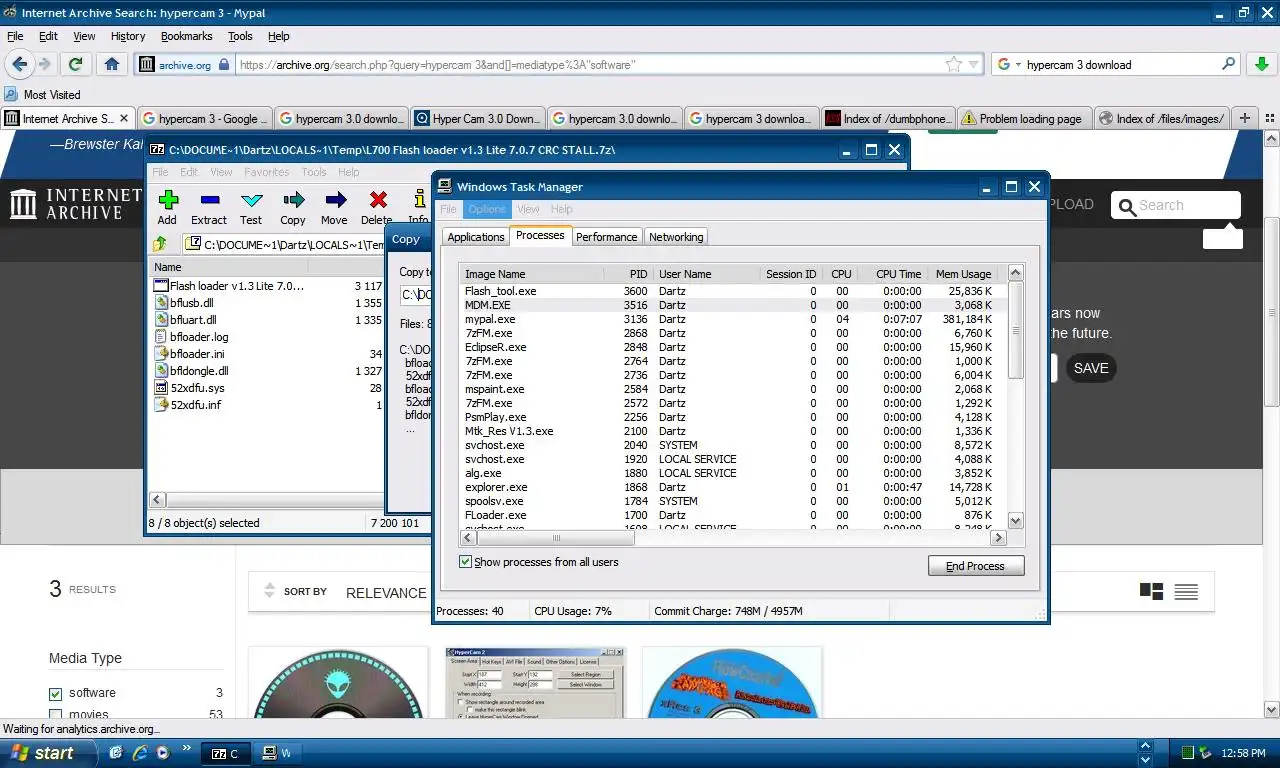Open Options menu in Task Manager
This screenshot has width=1280, height=768.
click(x=487, y=209)
